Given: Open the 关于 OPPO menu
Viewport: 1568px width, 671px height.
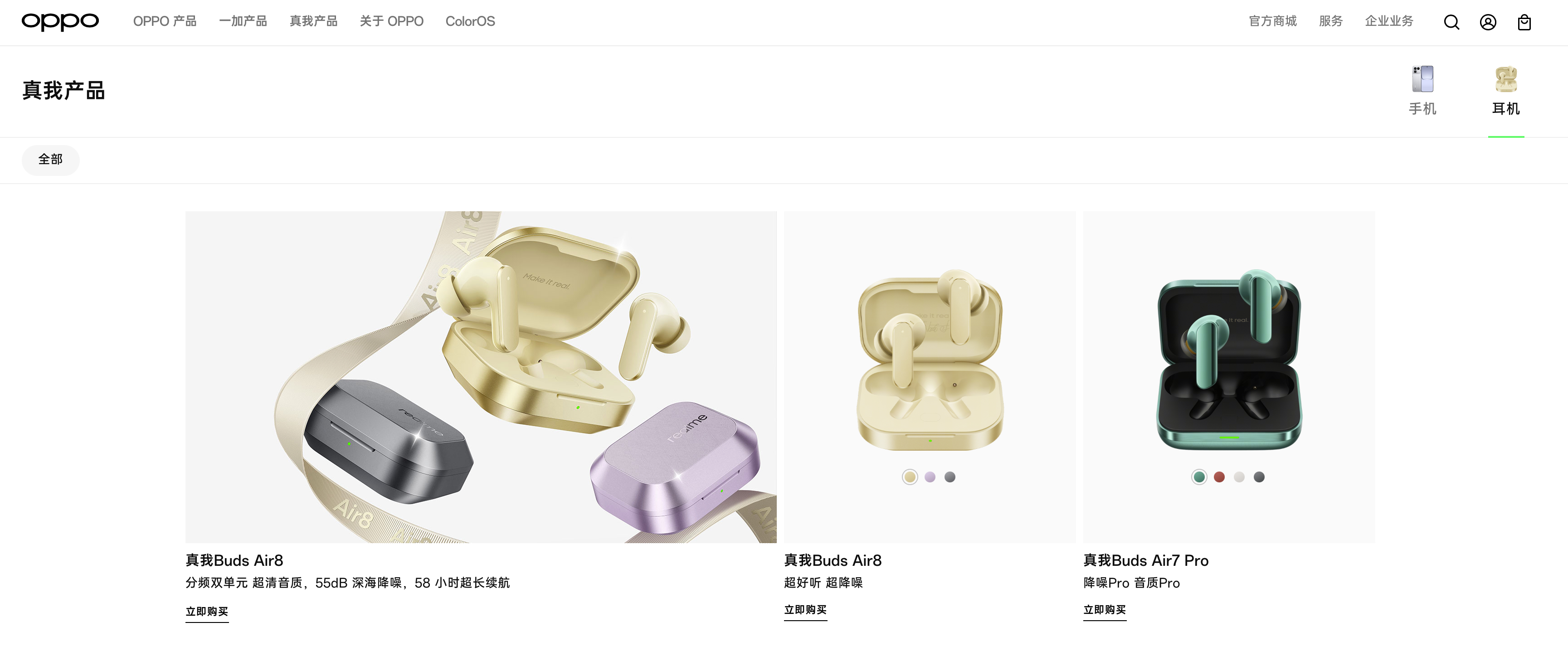Looking at the screenshot, I should [x=391, y=21].
